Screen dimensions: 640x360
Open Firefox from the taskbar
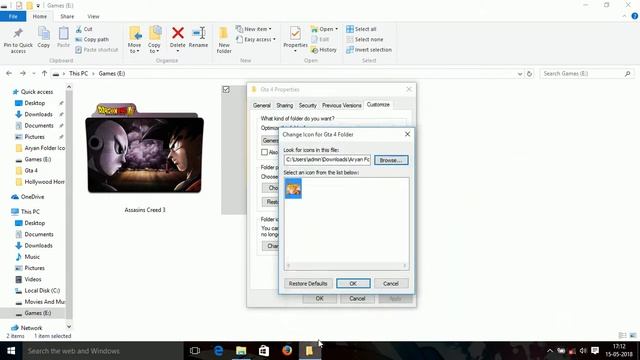287,351
